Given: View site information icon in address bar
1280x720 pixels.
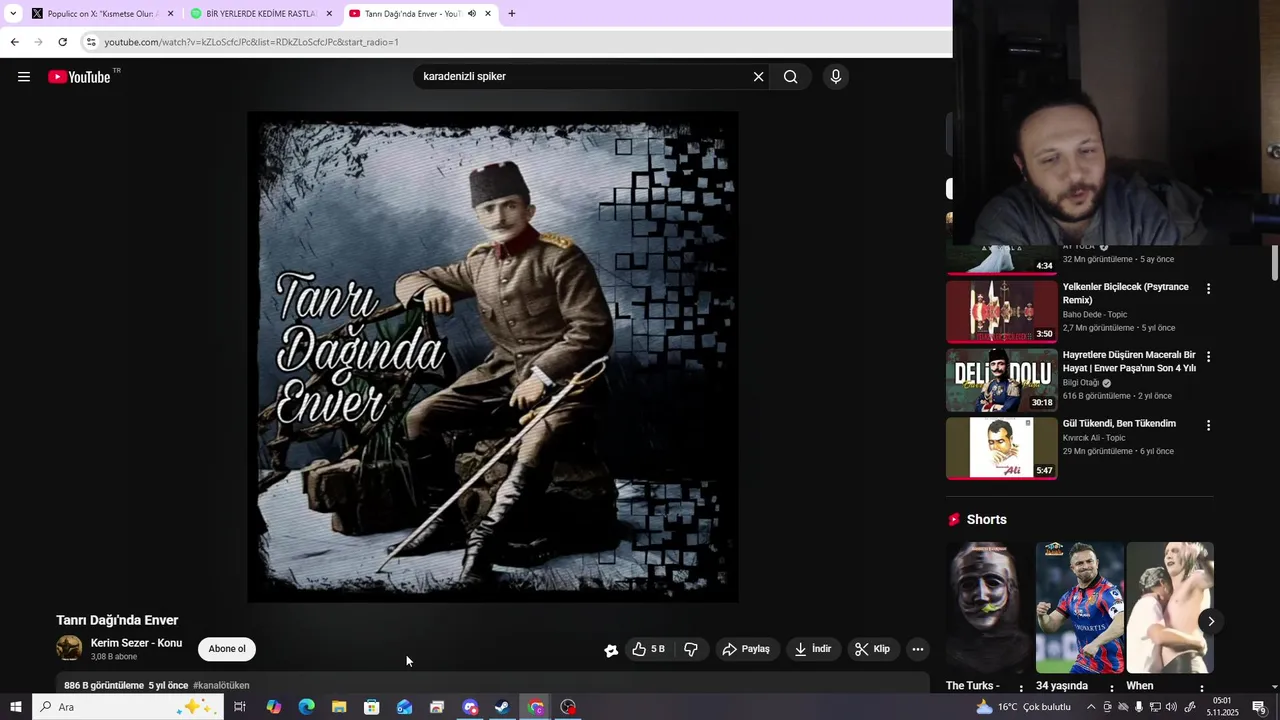Looking at the screenshot, I should 91,42.
